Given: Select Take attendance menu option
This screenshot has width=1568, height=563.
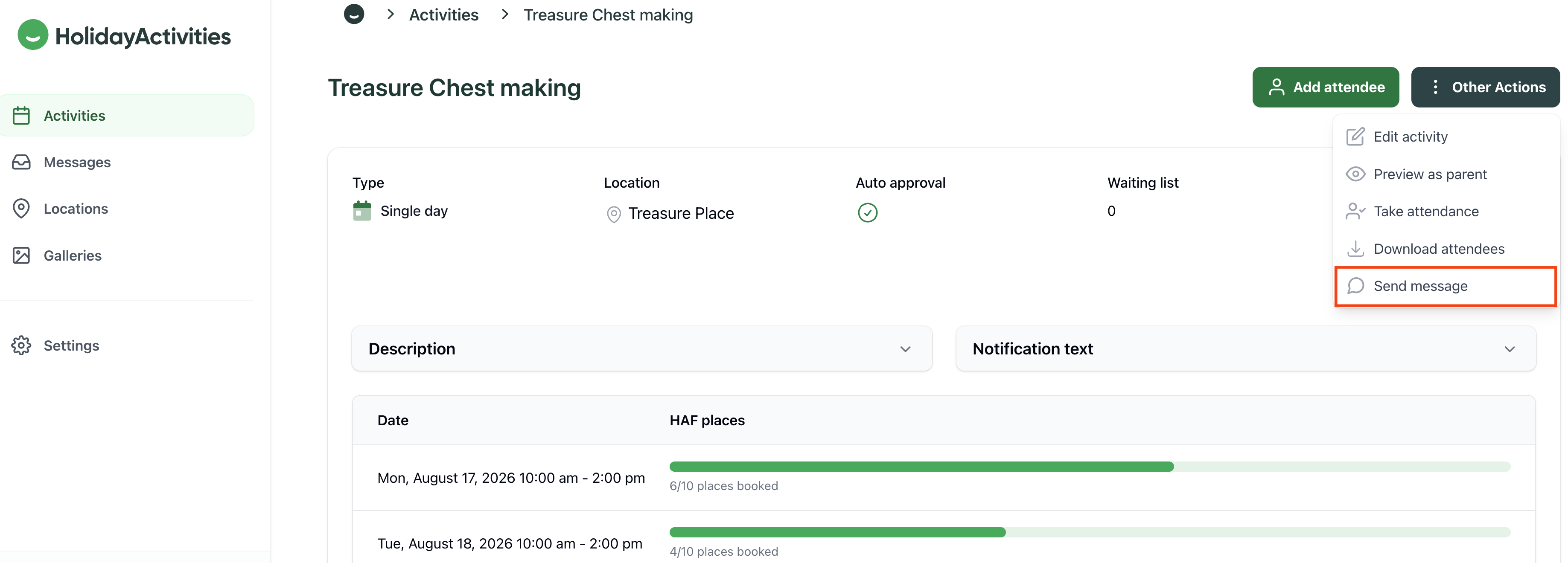Looking at the screenshot, I should (1446, 212).
